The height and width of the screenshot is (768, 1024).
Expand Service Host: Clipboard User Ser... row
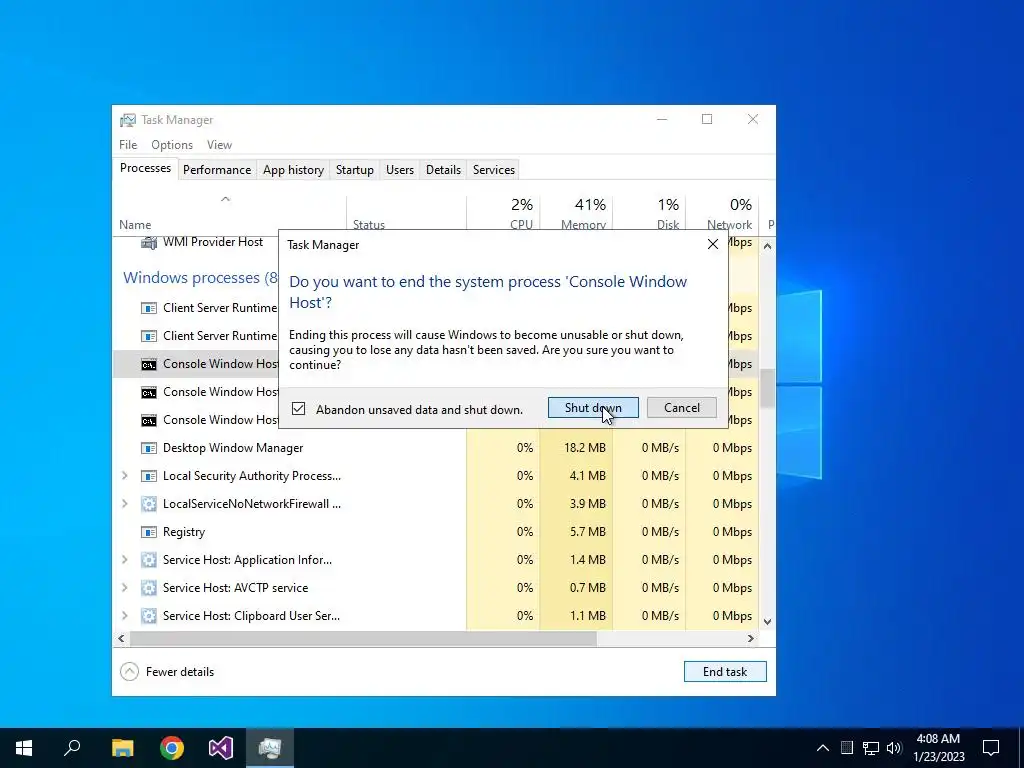tap(125, 616)
